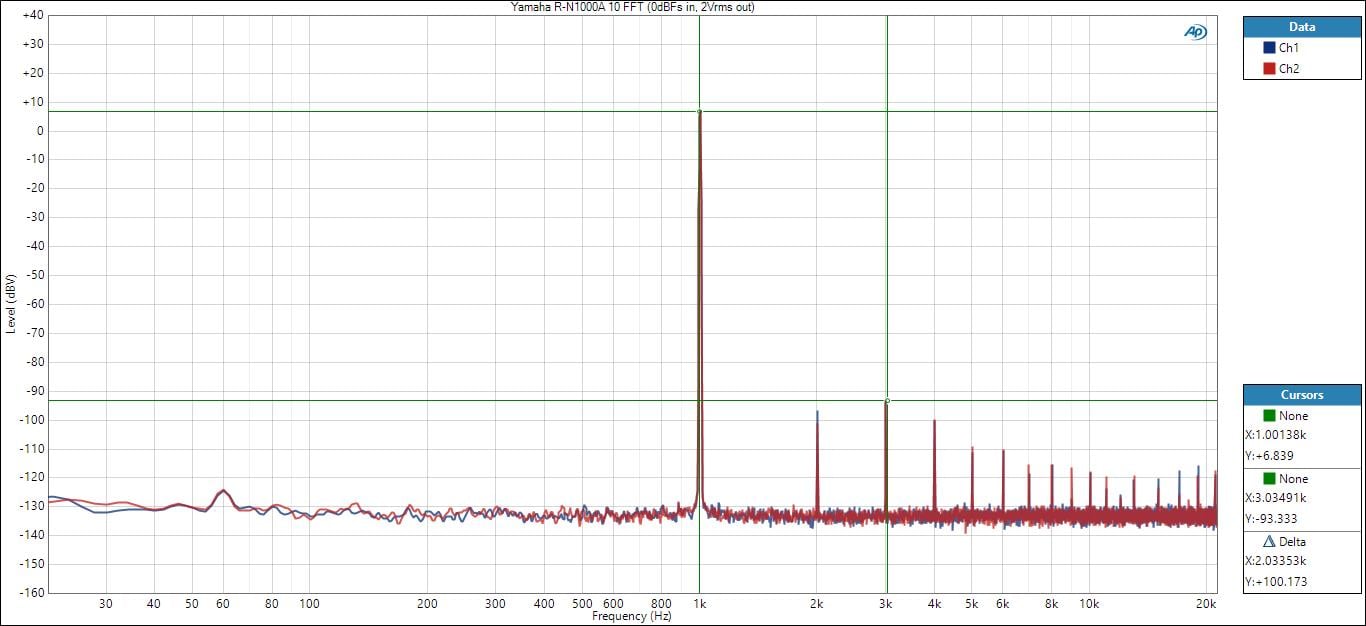Image resolution: width=1366 pixels, height=626 pixels.
Task: Select the delta Y:+100.173 value
Action: point(1276,582)
